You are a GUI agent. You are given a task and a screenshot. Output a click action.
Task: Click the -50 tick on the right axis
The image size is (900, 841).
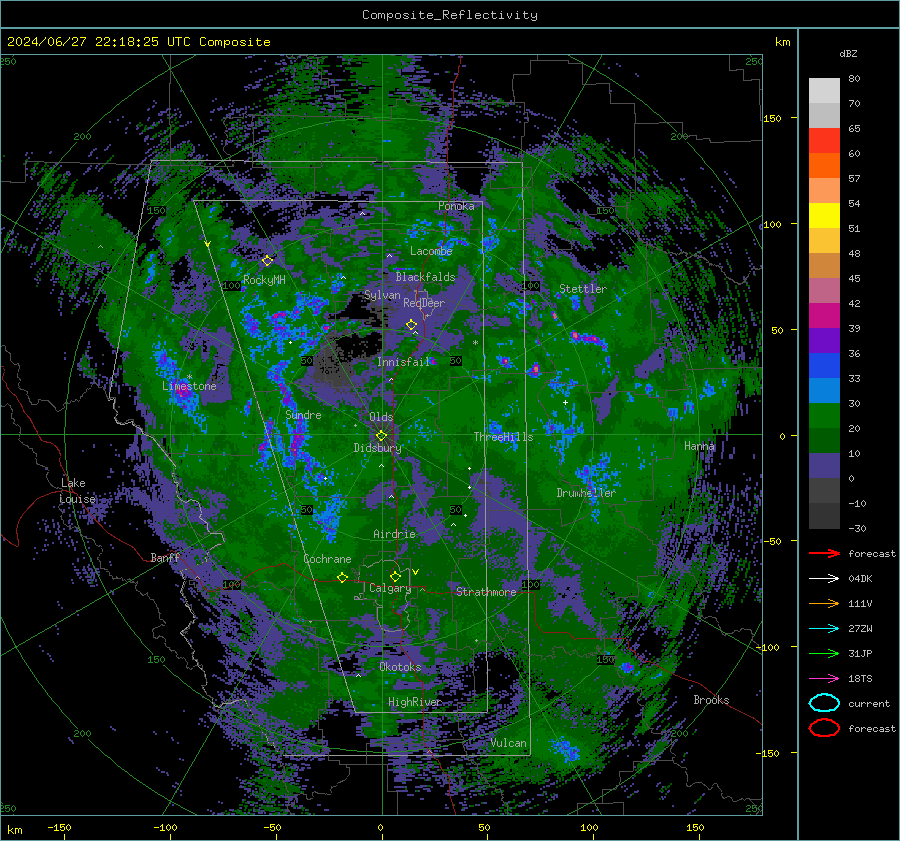[x=772, y=541]
